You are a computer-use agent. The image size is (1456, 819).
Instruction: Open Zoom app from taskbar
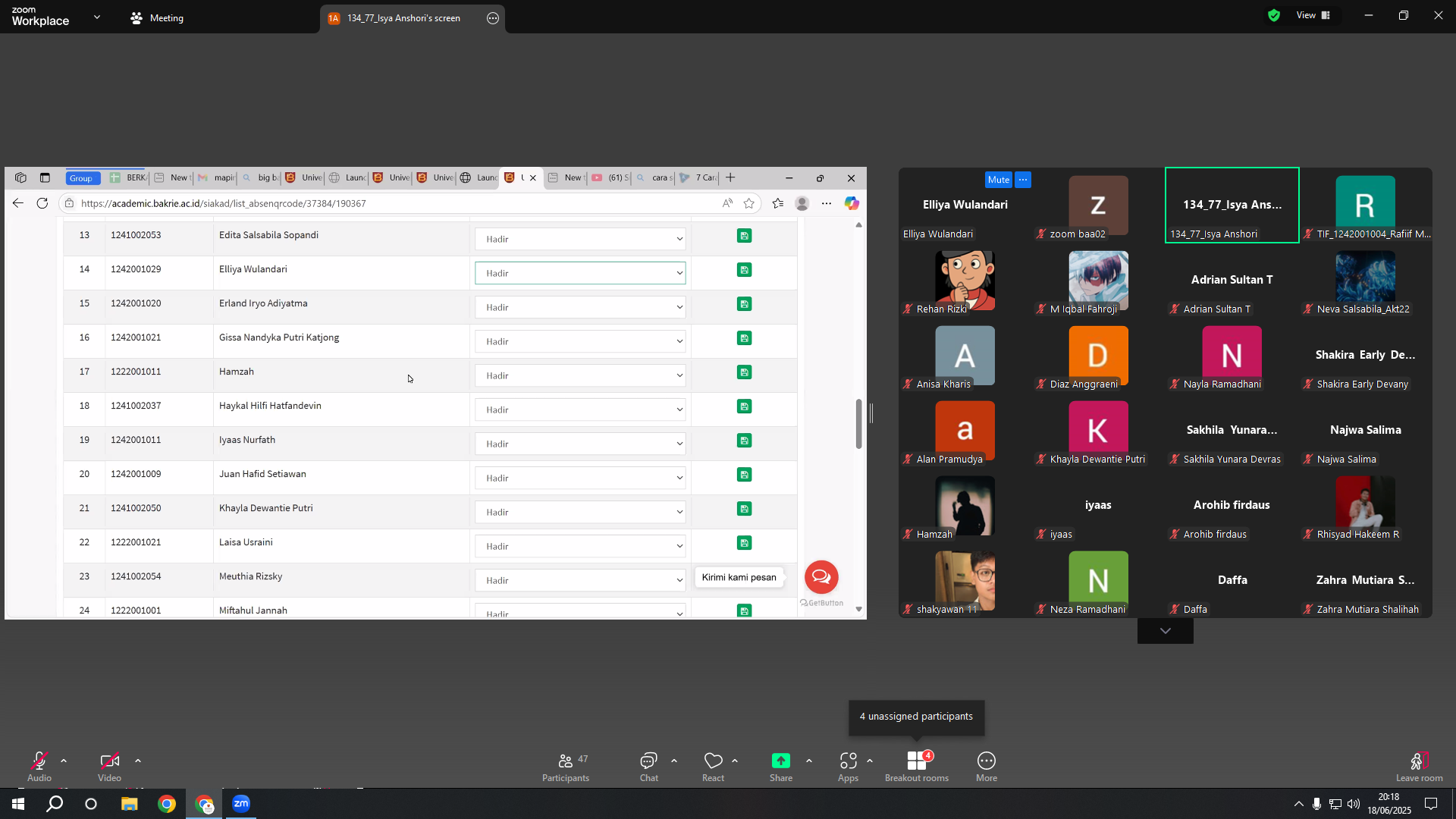(241, 804)
